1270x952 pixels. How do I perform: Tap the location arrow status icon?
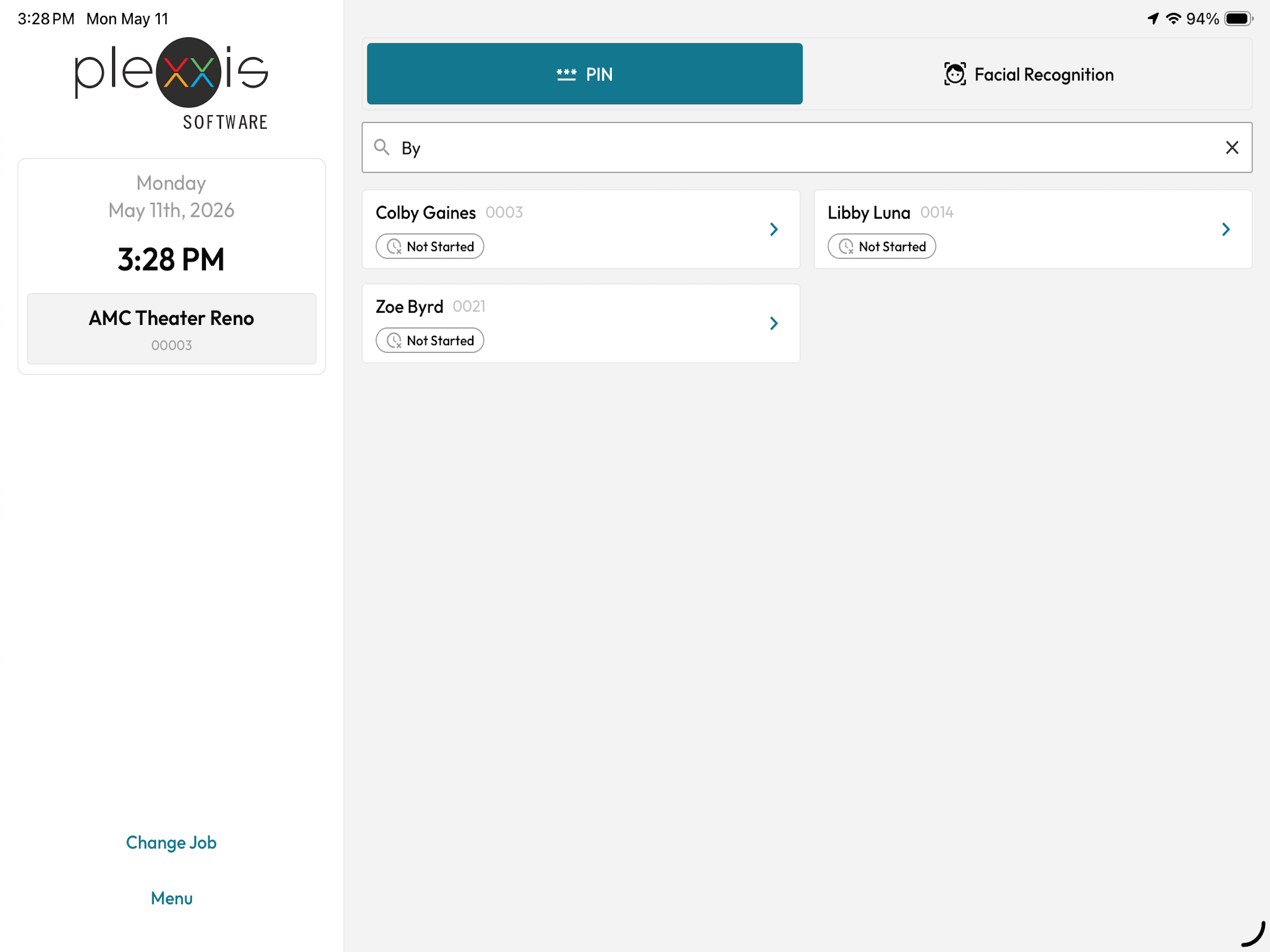(1153, 19)
